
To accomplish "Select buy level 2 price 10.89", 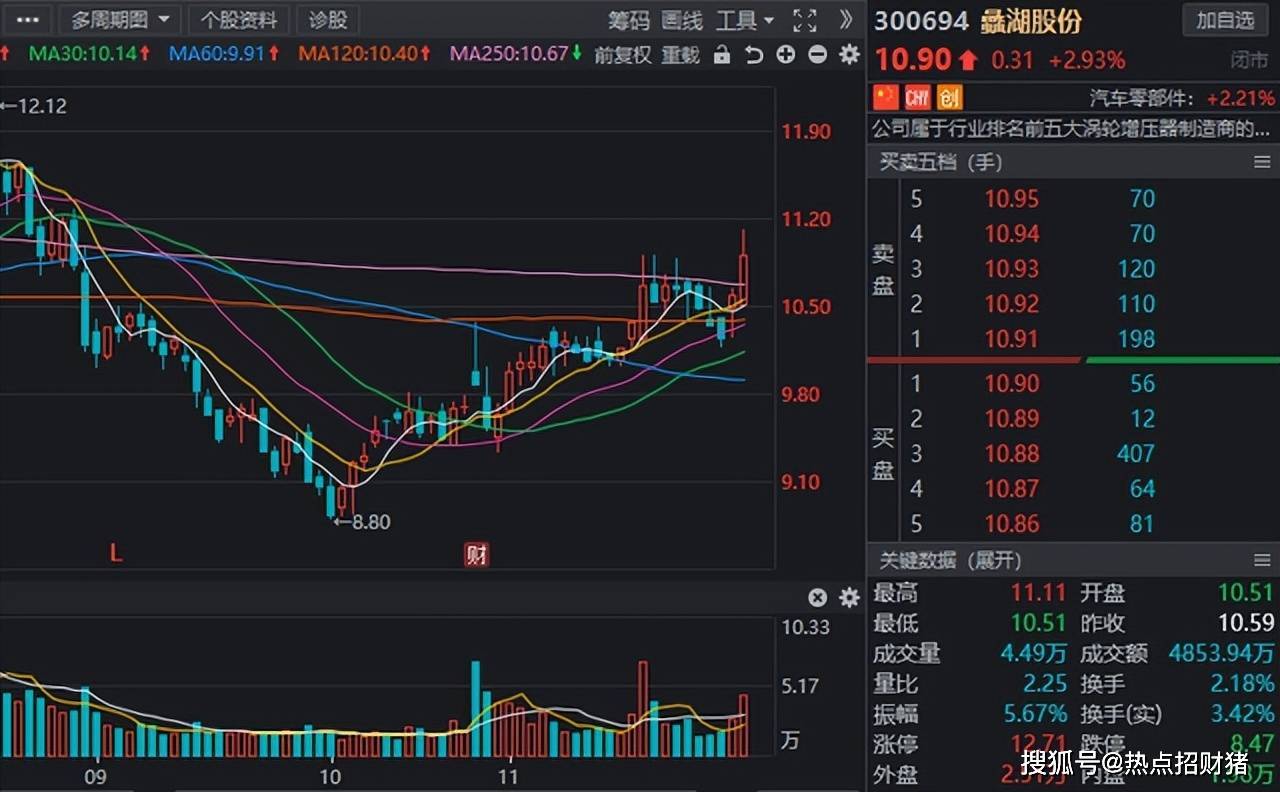I will tap(1012, 419).
